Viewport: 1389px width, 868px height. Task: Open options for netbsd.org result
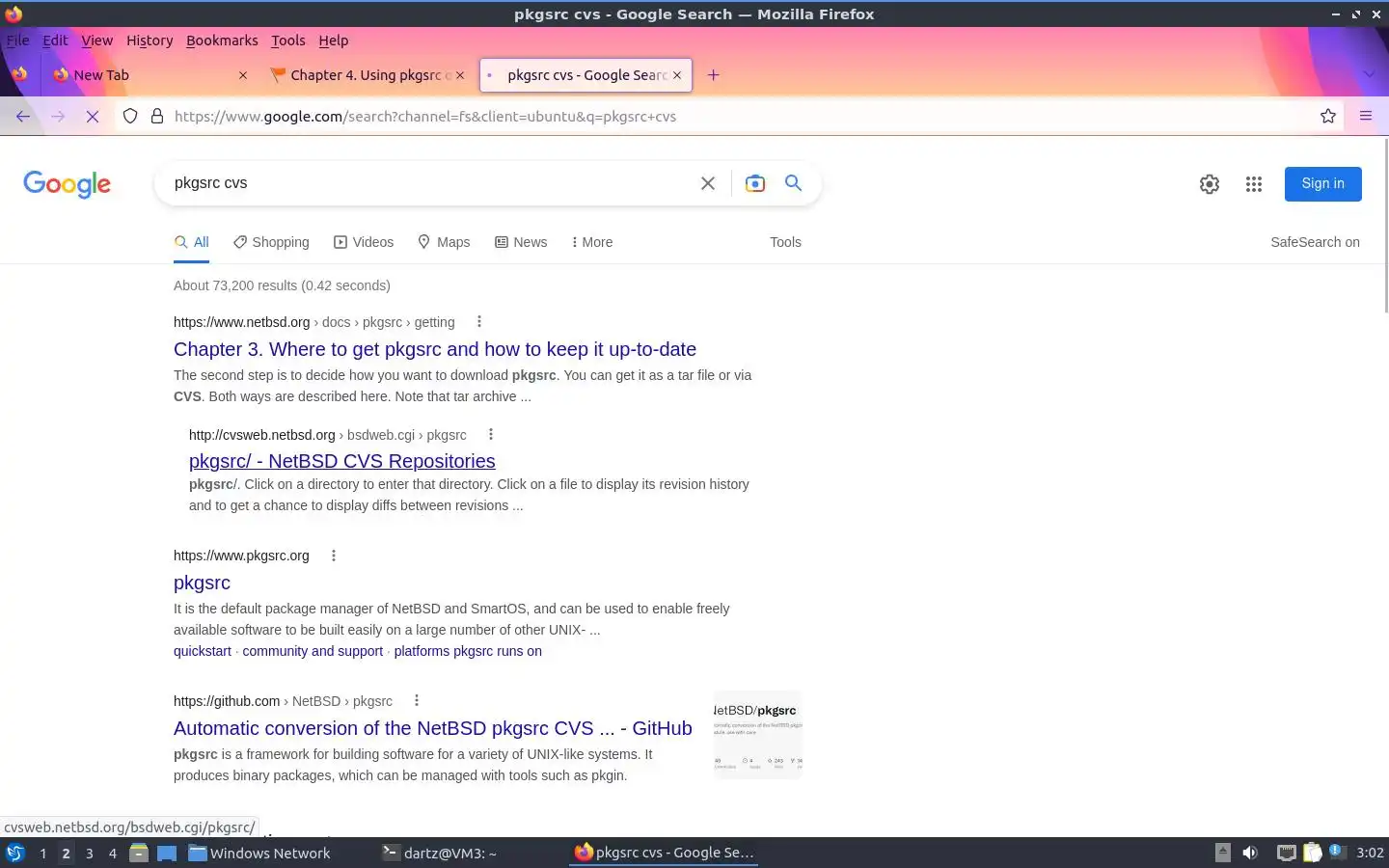click(x=479, y=322)
